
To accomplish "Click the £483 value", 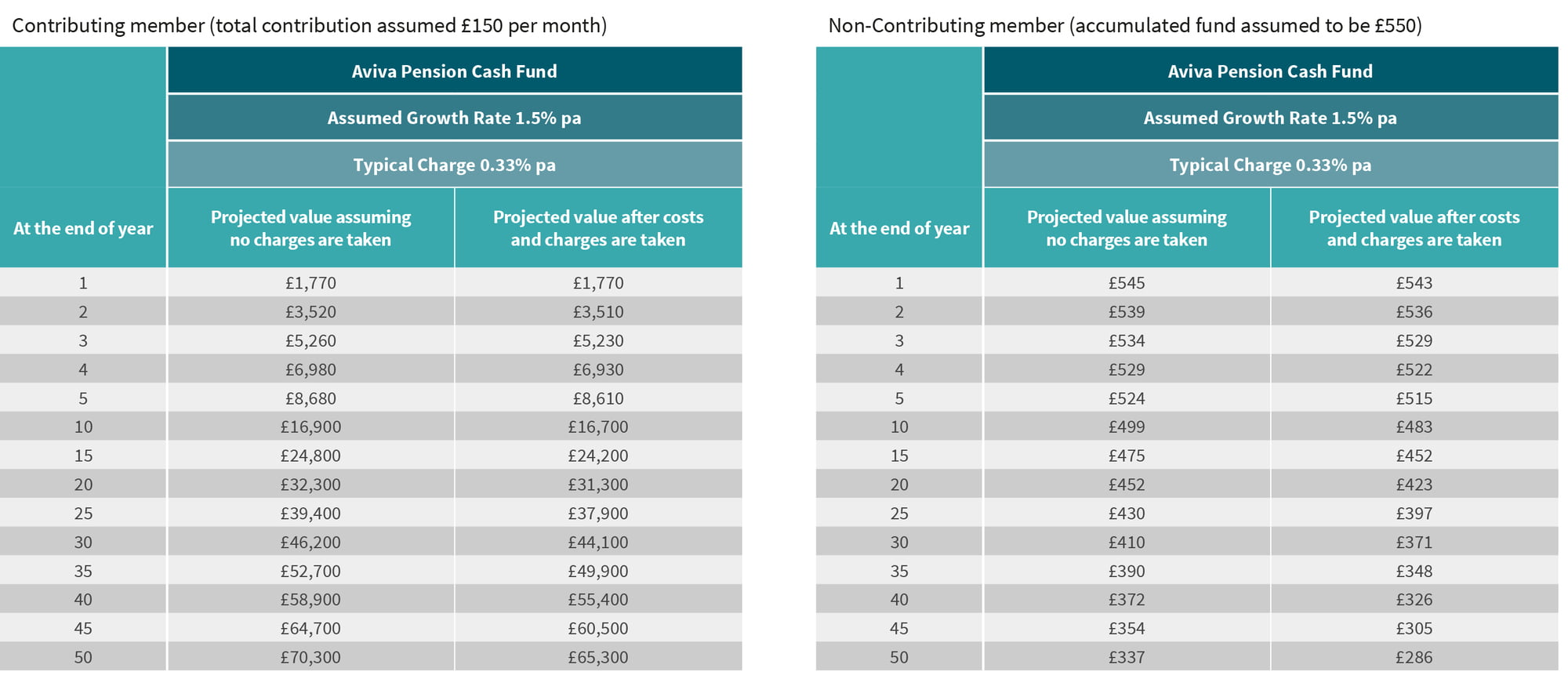I will coord(1414,427).
